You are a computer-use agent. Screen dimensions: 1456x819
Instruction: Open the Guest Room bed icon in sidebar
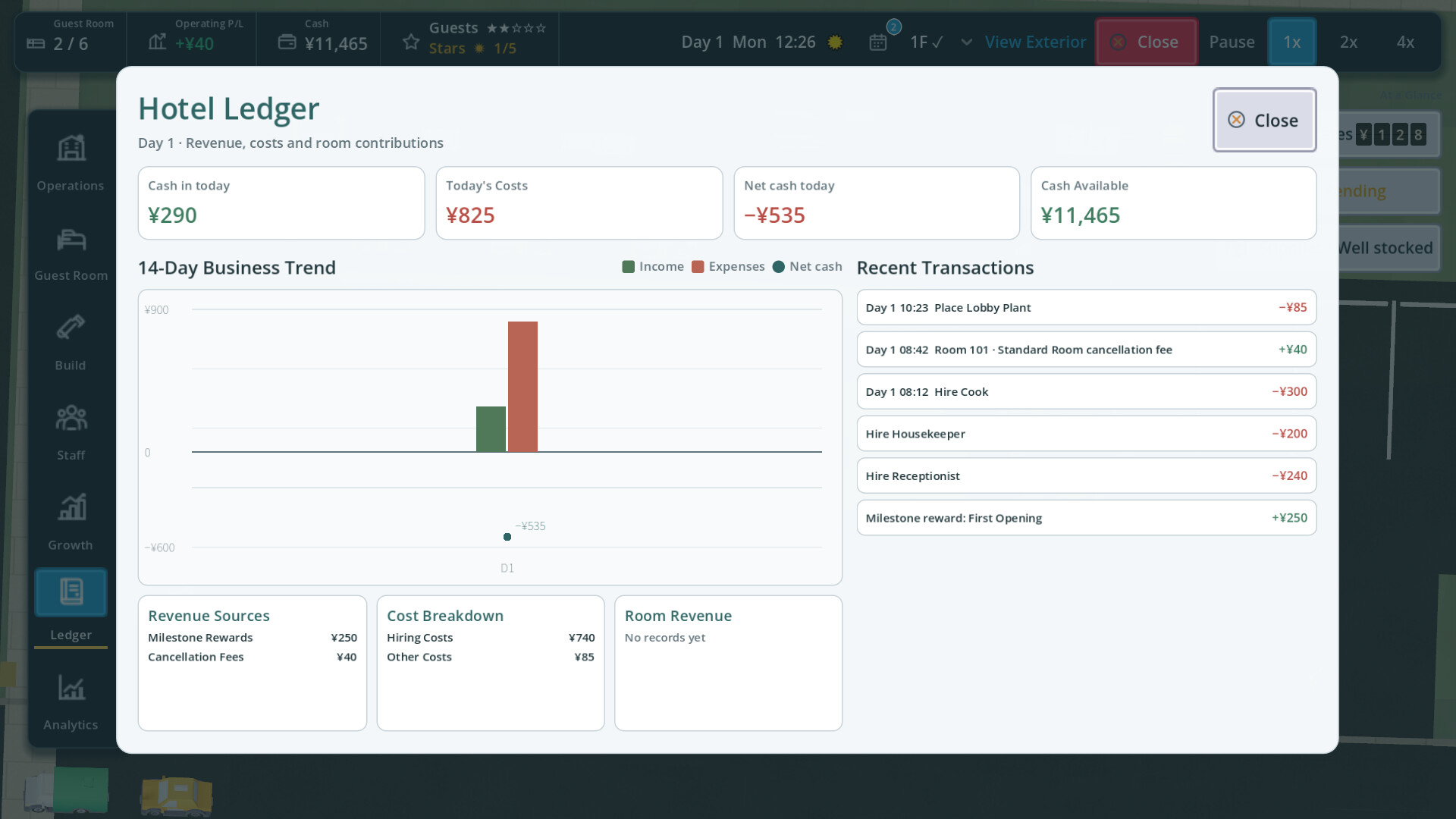click(71, 240)
